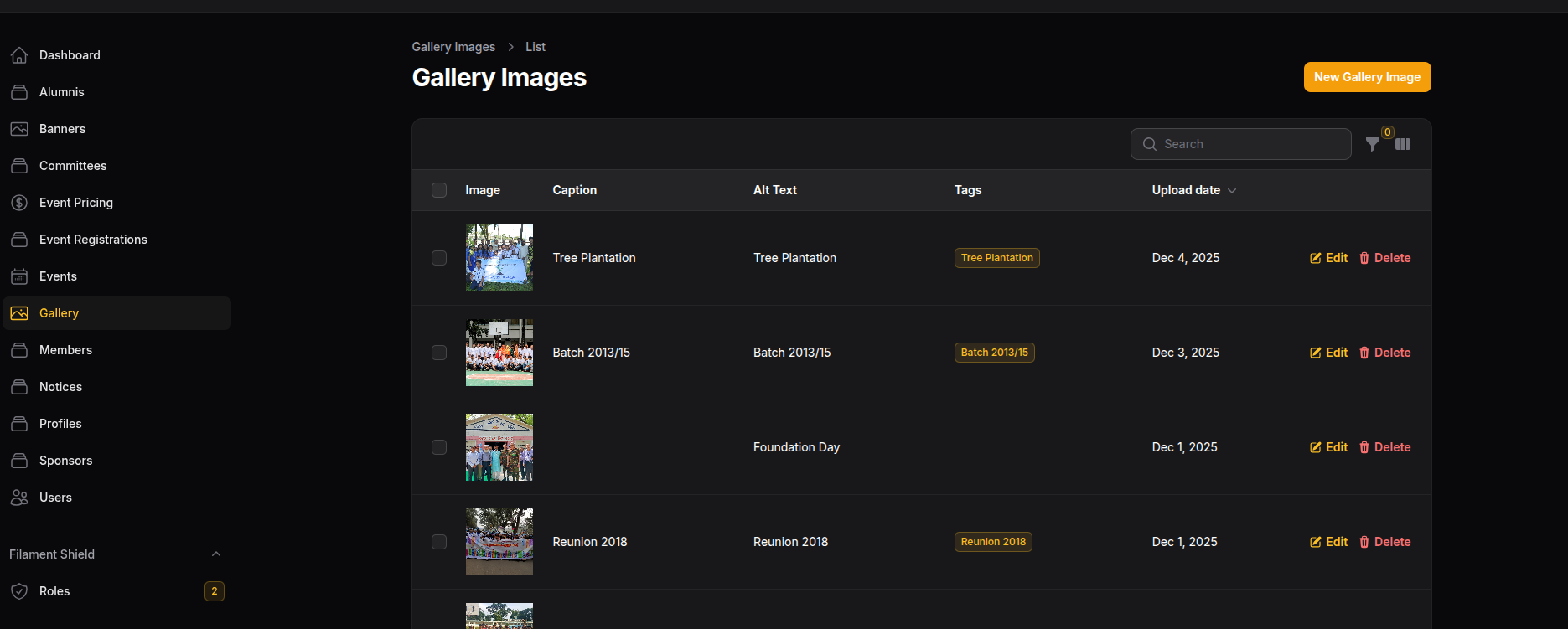This screenshot has height=629, width=1568.
Task: Click the Alumnis sidebar icon
Action: (x=19, y=92)
